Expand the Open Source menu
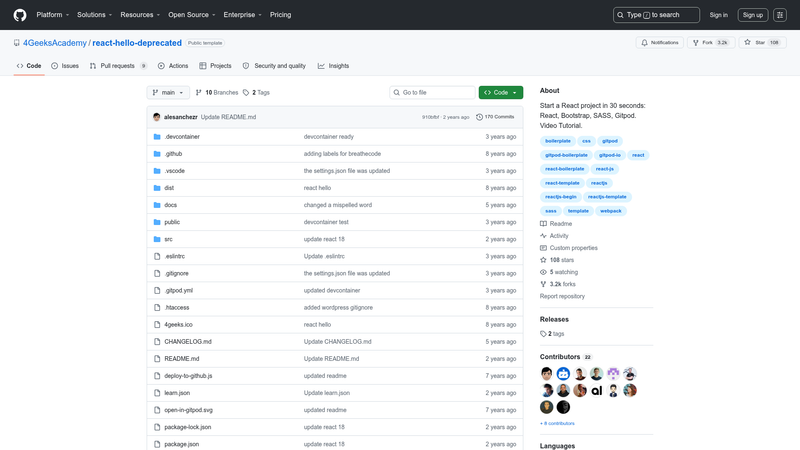 tap(192, 15)
